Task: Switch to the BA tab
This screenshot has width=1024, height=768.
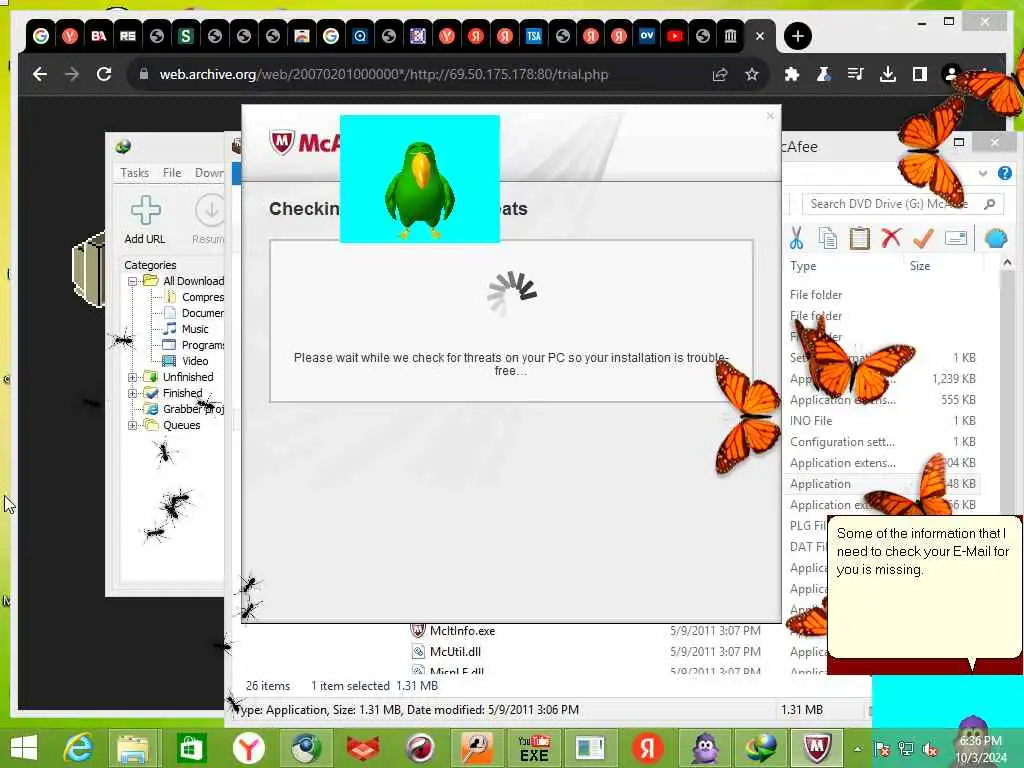Action: click(x=99, y=37)
